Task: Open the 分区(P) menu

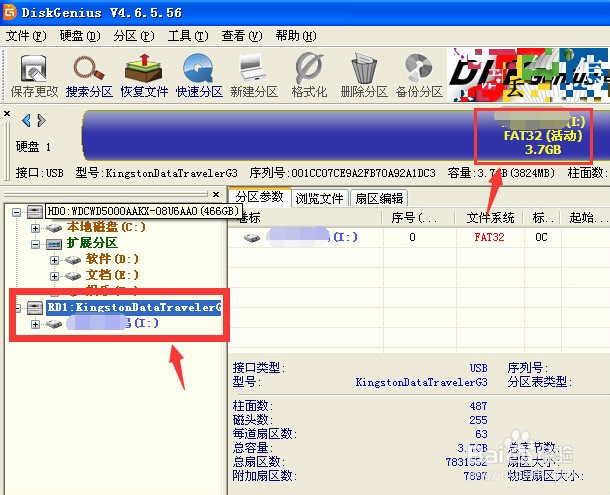Action: click(134, 36)
